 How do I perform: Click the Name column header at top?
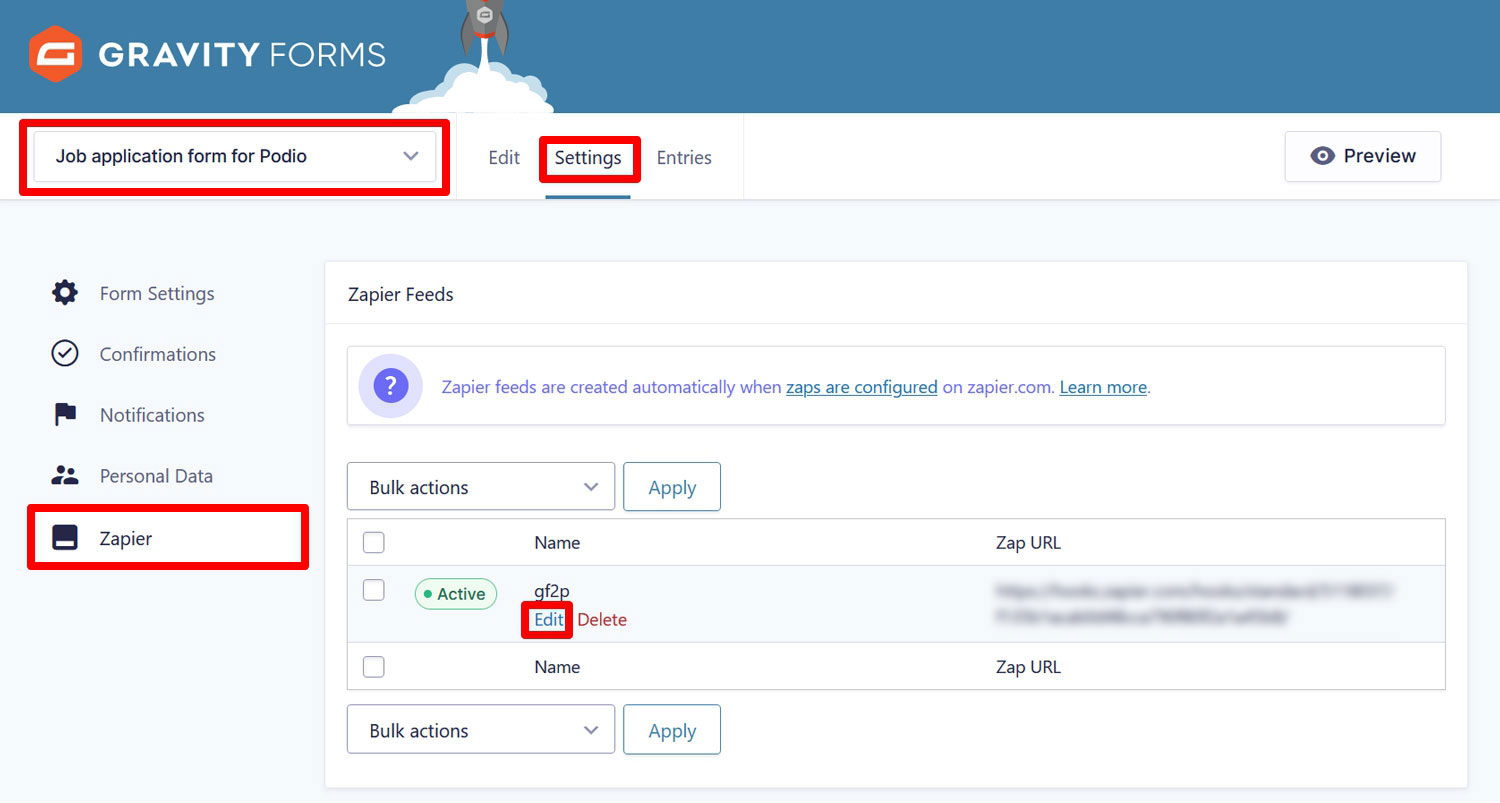click(x=557, y=543)
